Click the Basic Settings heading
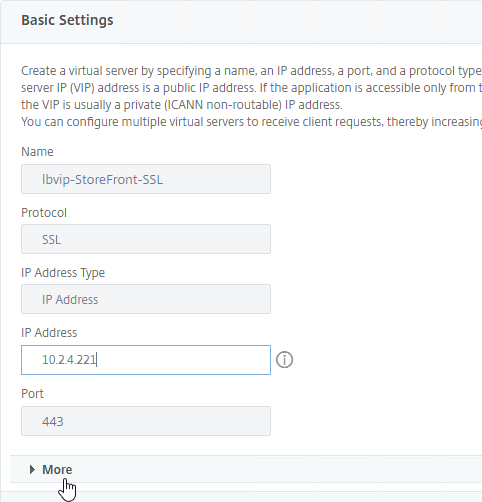Image resolution: width=482 pixels, height=502 pixels. [x=67, y=20]
